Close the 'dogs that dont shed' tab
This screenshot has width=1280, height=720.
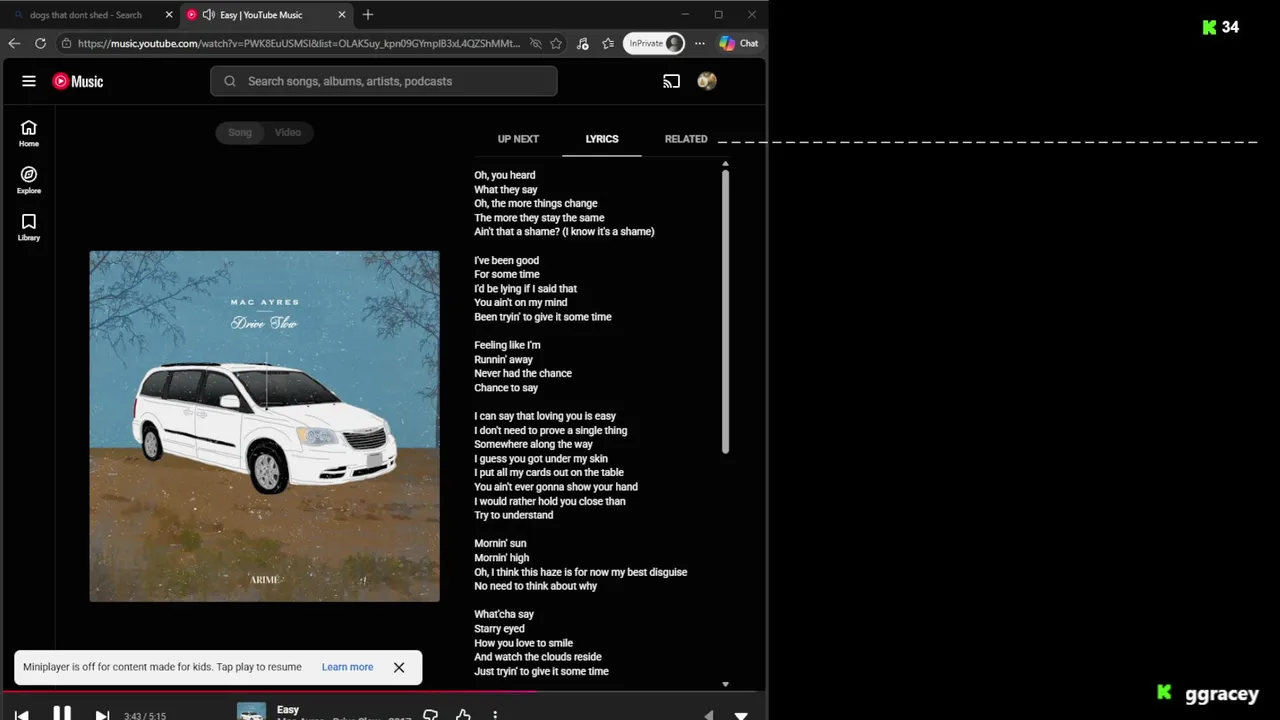pos(167,15)
